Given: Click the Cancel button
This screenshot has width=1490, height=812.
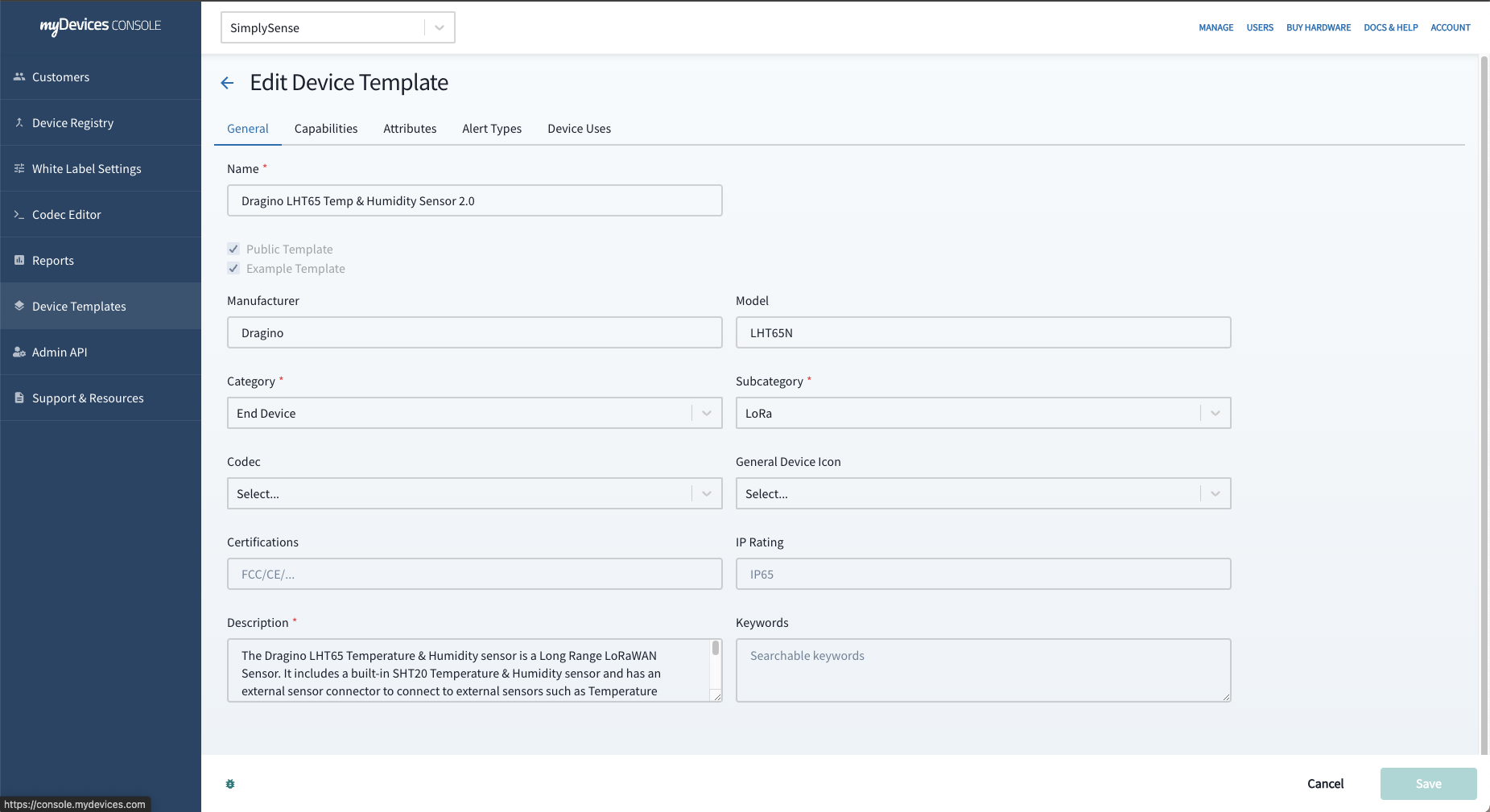Looking at the screenshot, I should [x=1324, y=783].
